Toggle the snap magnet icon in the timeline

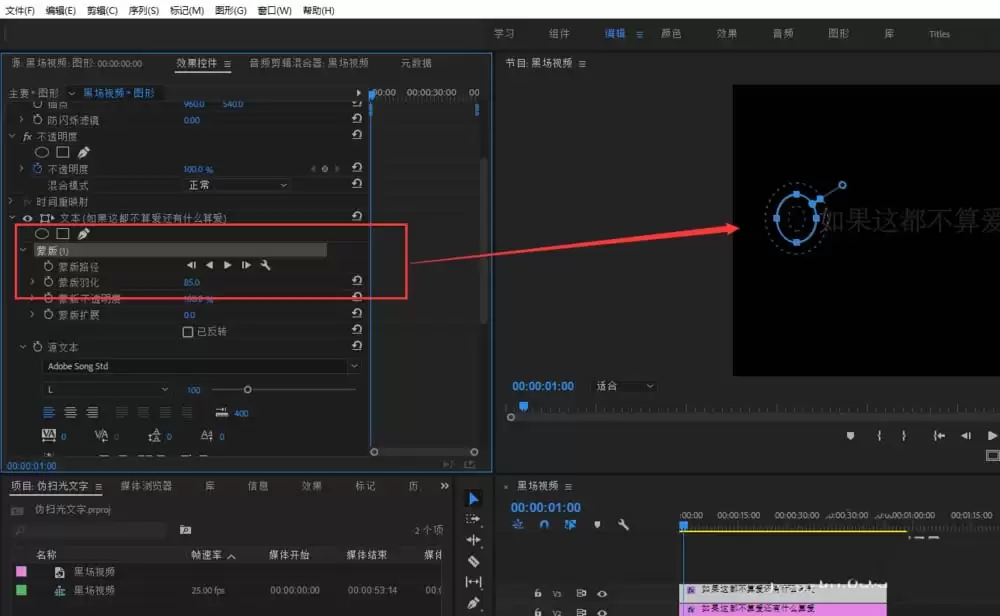(546, 525)
